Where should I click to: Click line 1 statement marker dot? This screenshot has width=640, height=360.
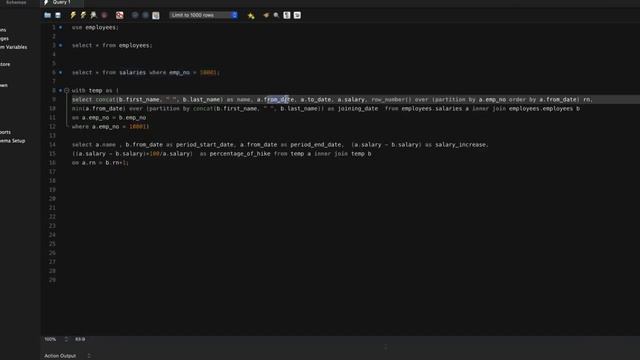[x=60, y=27]
